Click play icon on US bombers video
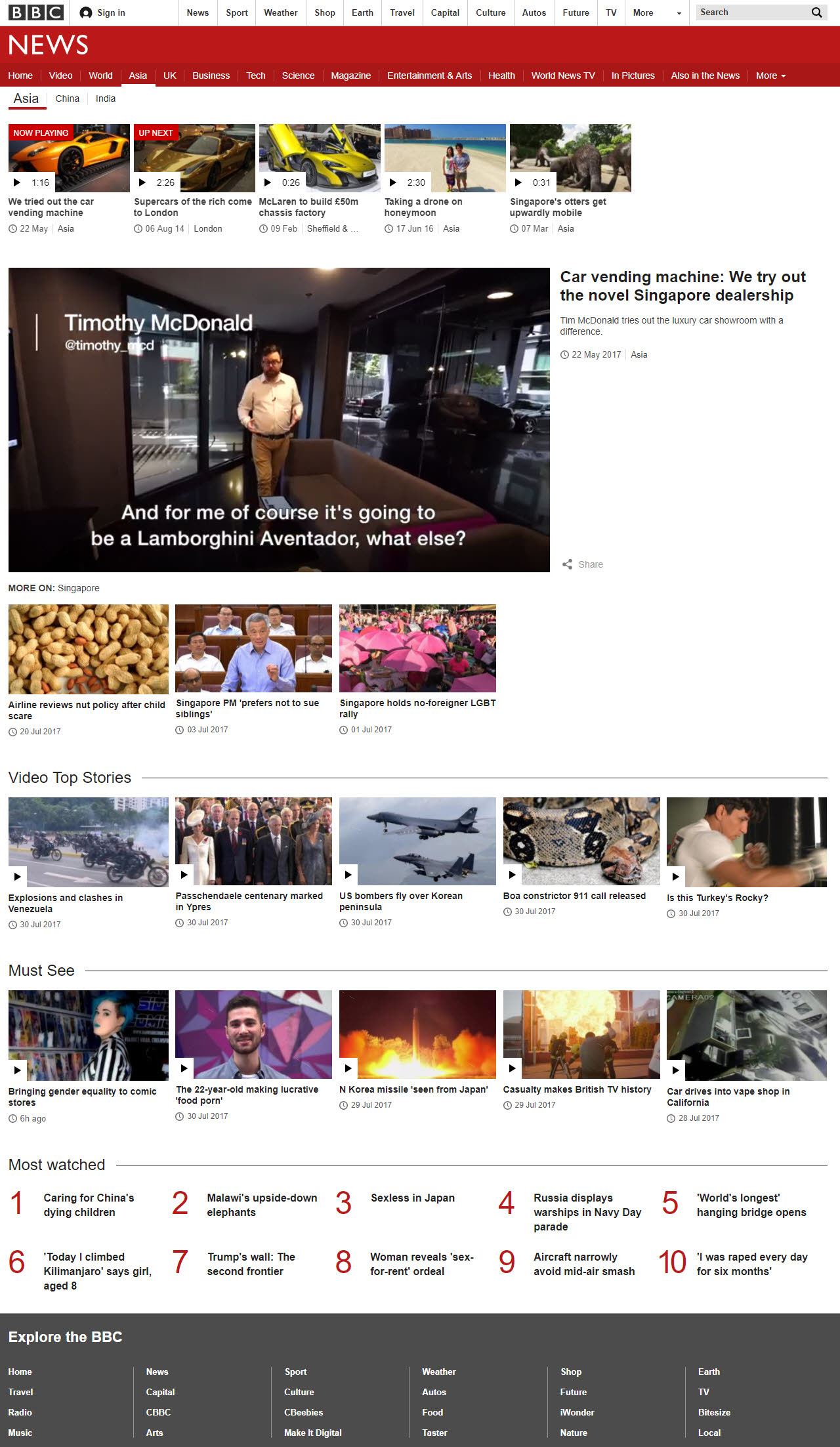The height and width of the screenshot is (1447, 840). coord(348,874)
